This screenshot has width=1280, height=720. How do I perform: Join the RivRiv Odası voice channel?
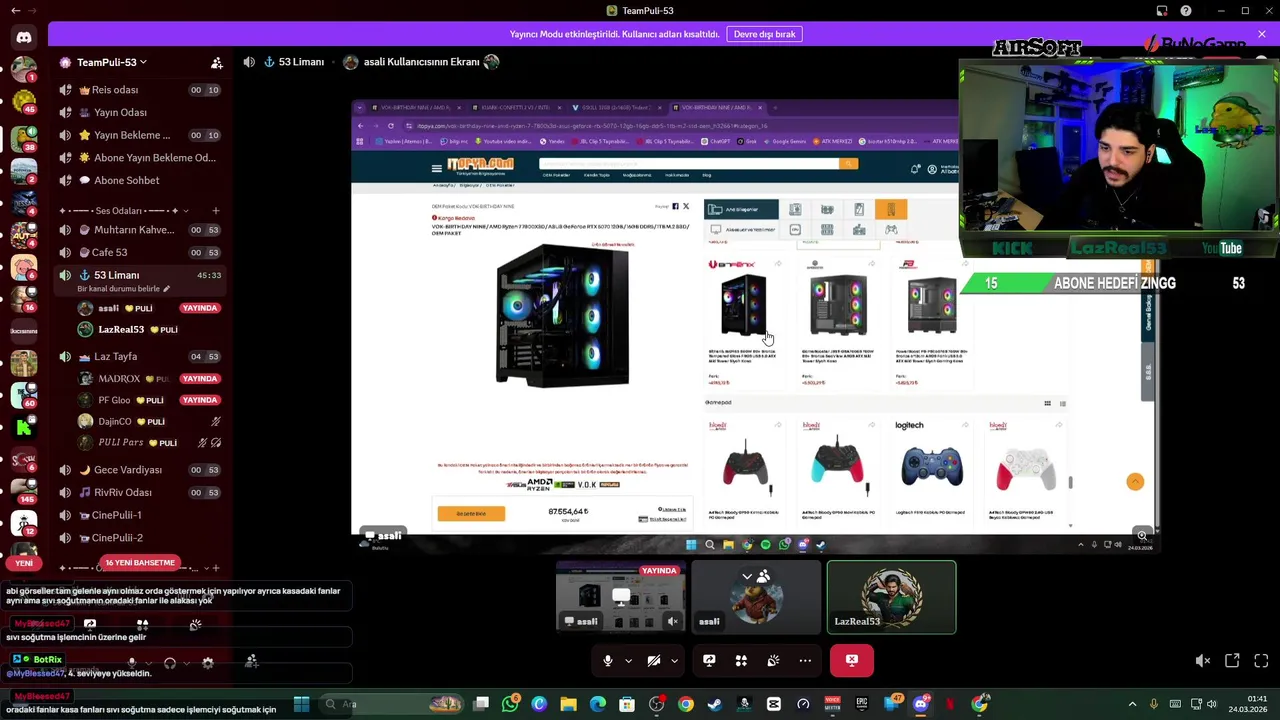[x=140, y=493]
